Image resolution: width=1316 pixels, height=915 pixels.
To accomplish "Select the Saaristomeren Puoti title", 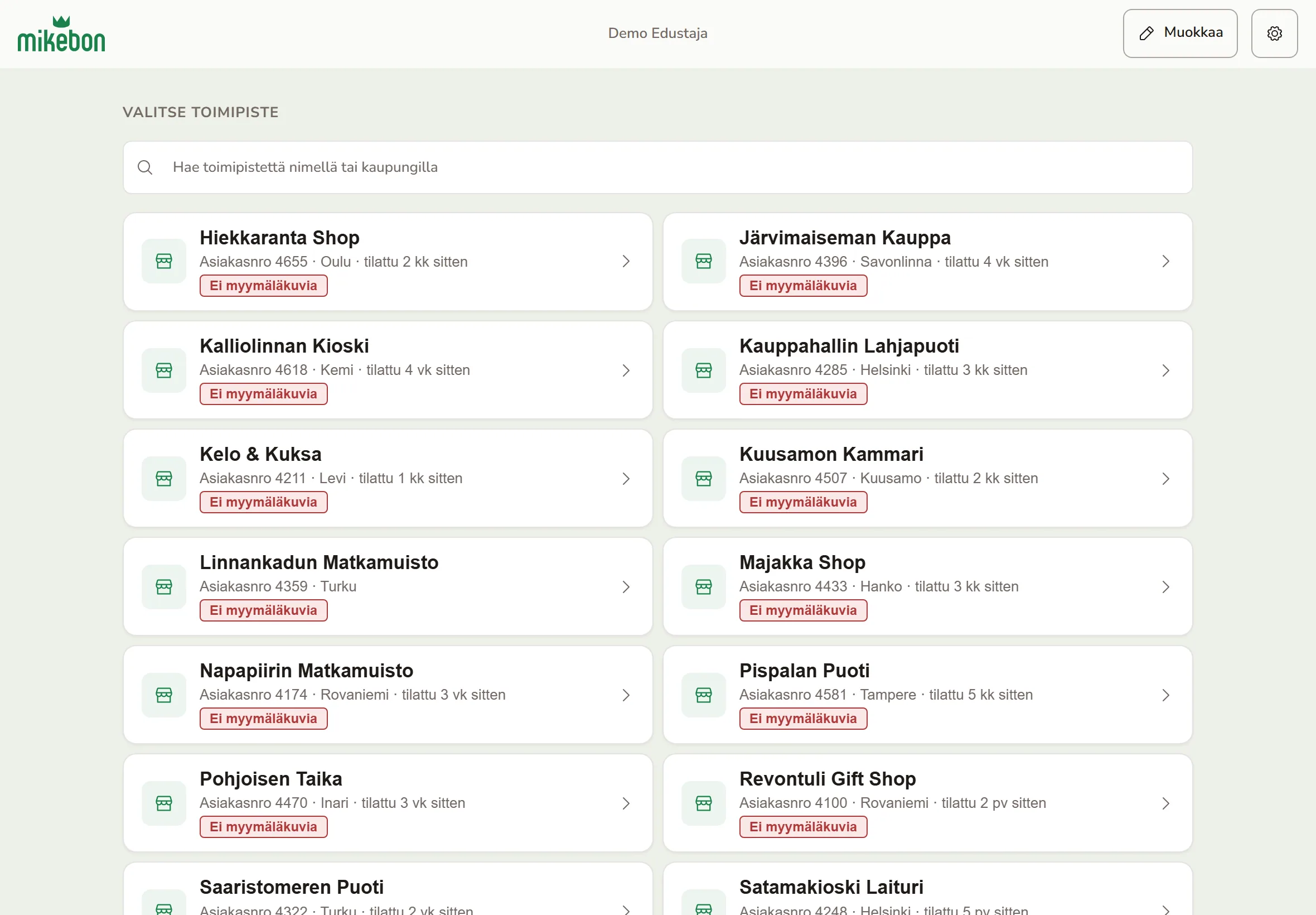I will point(292,888).
